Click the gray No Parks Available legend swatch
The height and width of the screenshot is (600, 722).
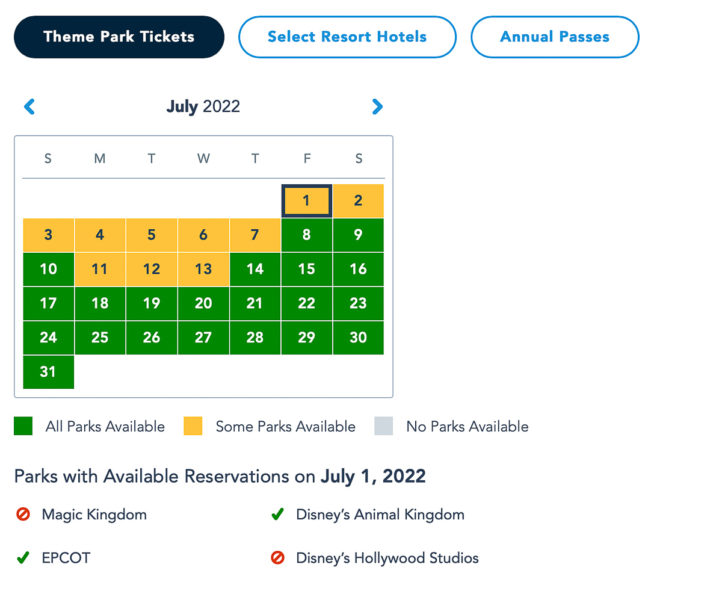(384, 426)
